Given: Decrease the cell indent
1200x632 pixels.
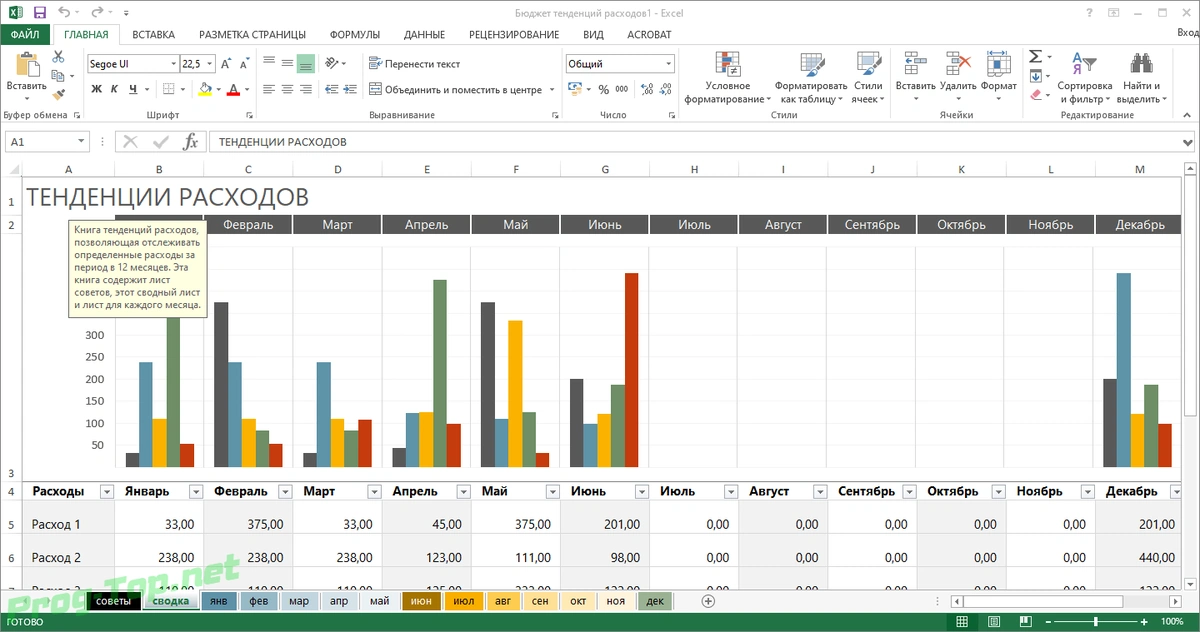Looking at the screenshot, I should click(x=330, y=89).
